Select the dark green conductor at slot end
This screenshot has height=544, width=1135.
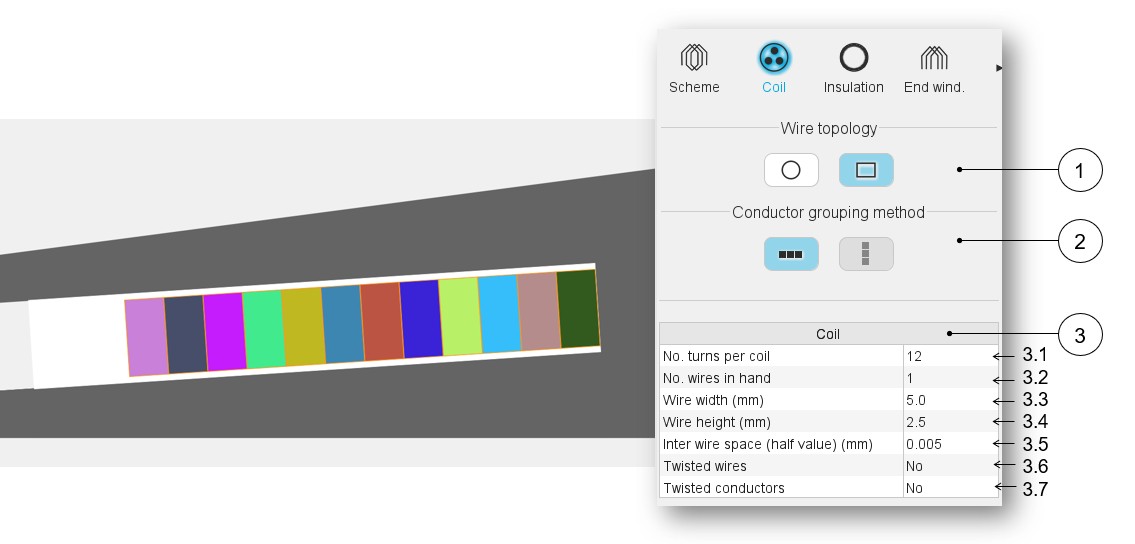[577, 309]
